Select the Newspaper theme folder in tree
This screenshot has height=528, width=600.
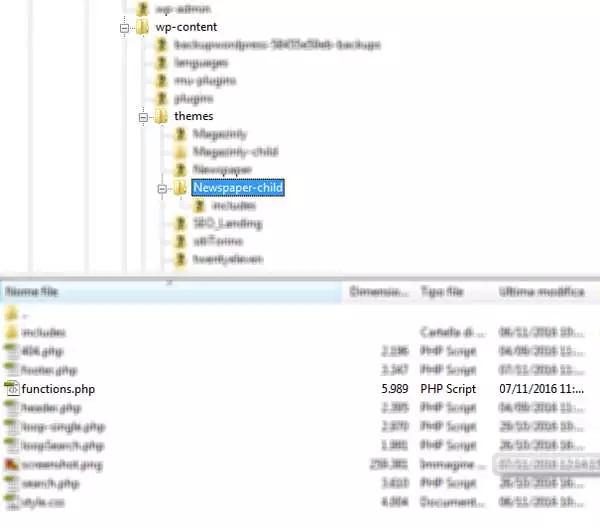pyautogui.click(x=222, y=169)
